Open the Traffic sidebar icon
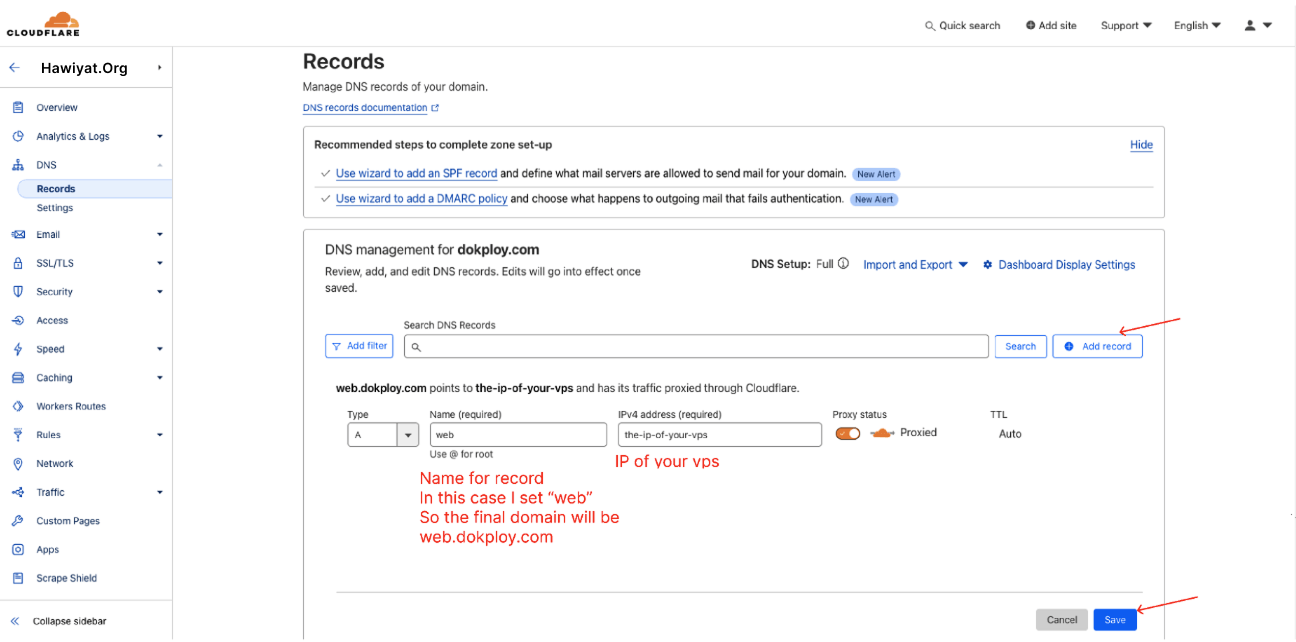The image size is (1296, 642). tap(18, 492)
